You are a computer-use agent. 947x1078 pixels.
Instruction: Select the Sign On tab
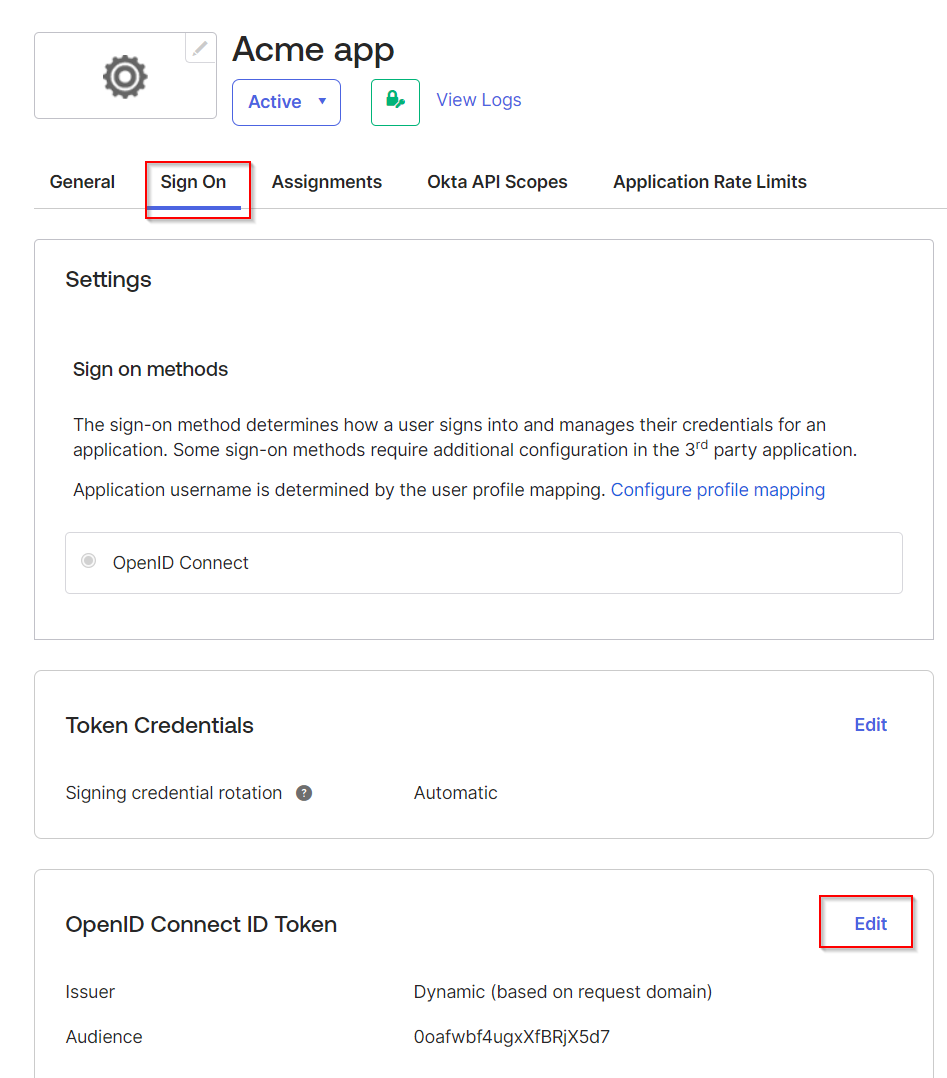pyautogui.click(x=194, y=182)
